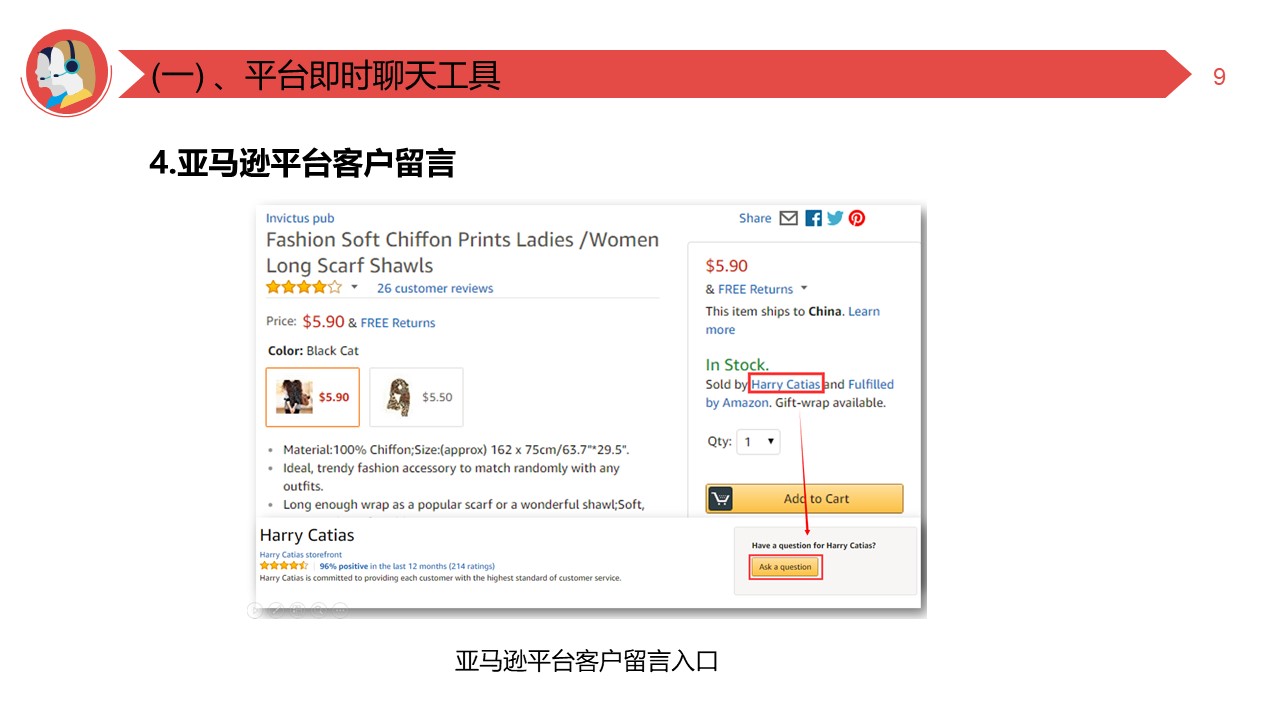
Task: Expand the FREE Returns arrow in buy box
Action: click(804, 289)
